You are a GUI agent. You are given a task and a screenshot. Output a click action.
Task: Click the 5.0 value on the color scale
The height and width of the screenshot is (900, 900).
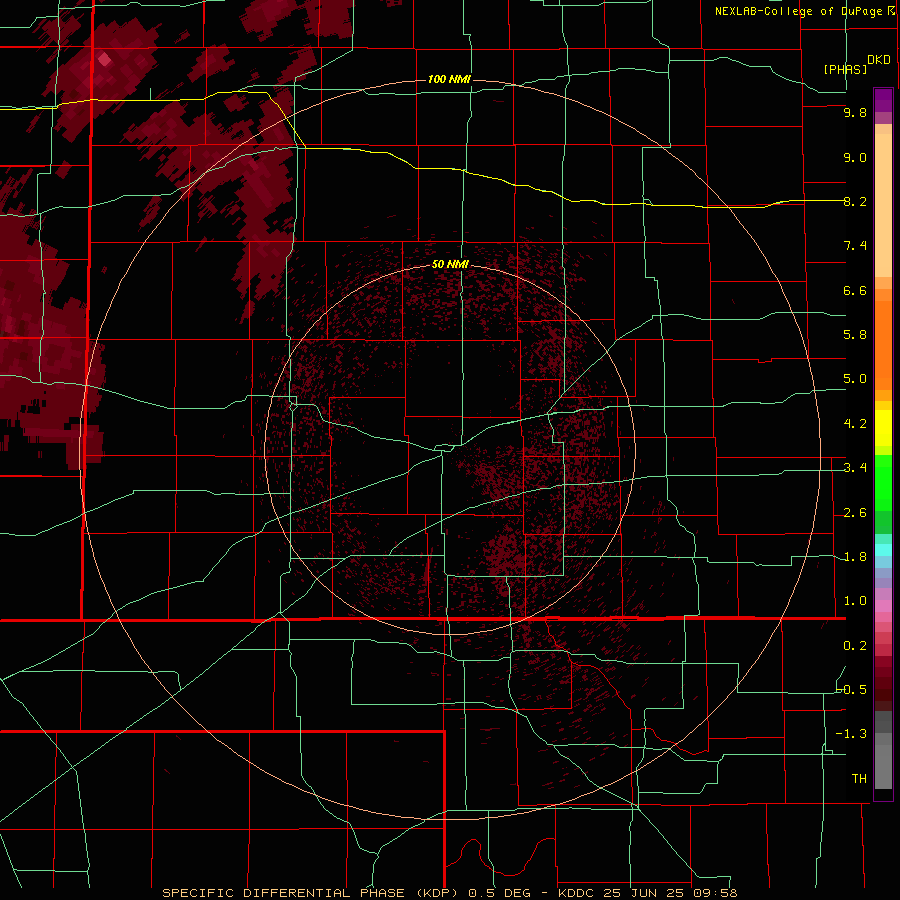point(855,379)
